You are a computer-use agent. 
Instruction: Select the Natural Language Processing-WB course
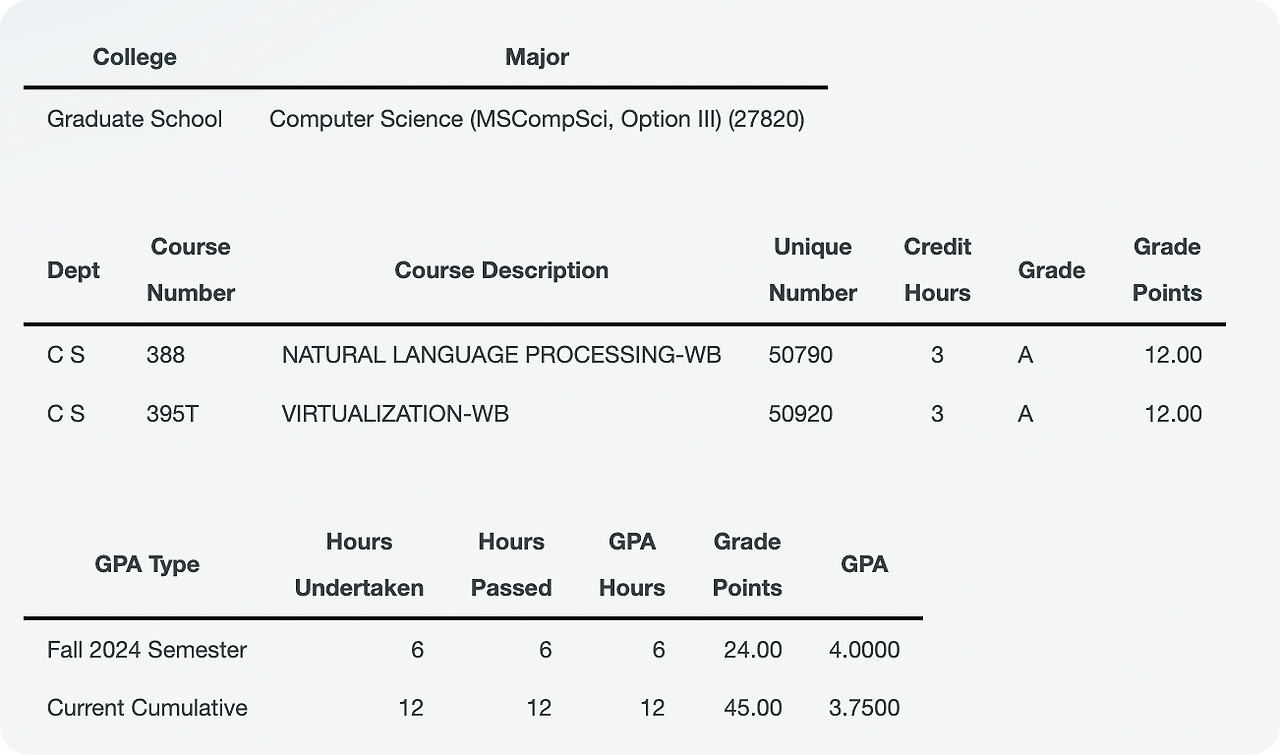pyautogui.click(x=501, y=355)
